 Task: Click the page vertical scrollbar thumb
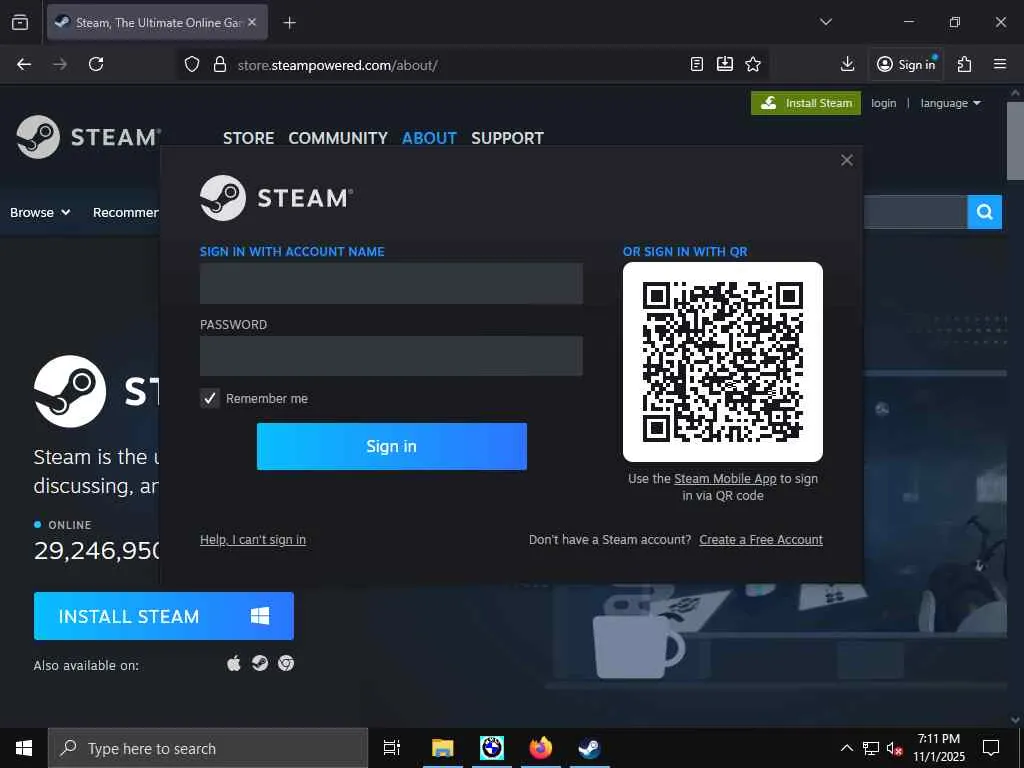pyautogui.click(x=1015, y=140)
